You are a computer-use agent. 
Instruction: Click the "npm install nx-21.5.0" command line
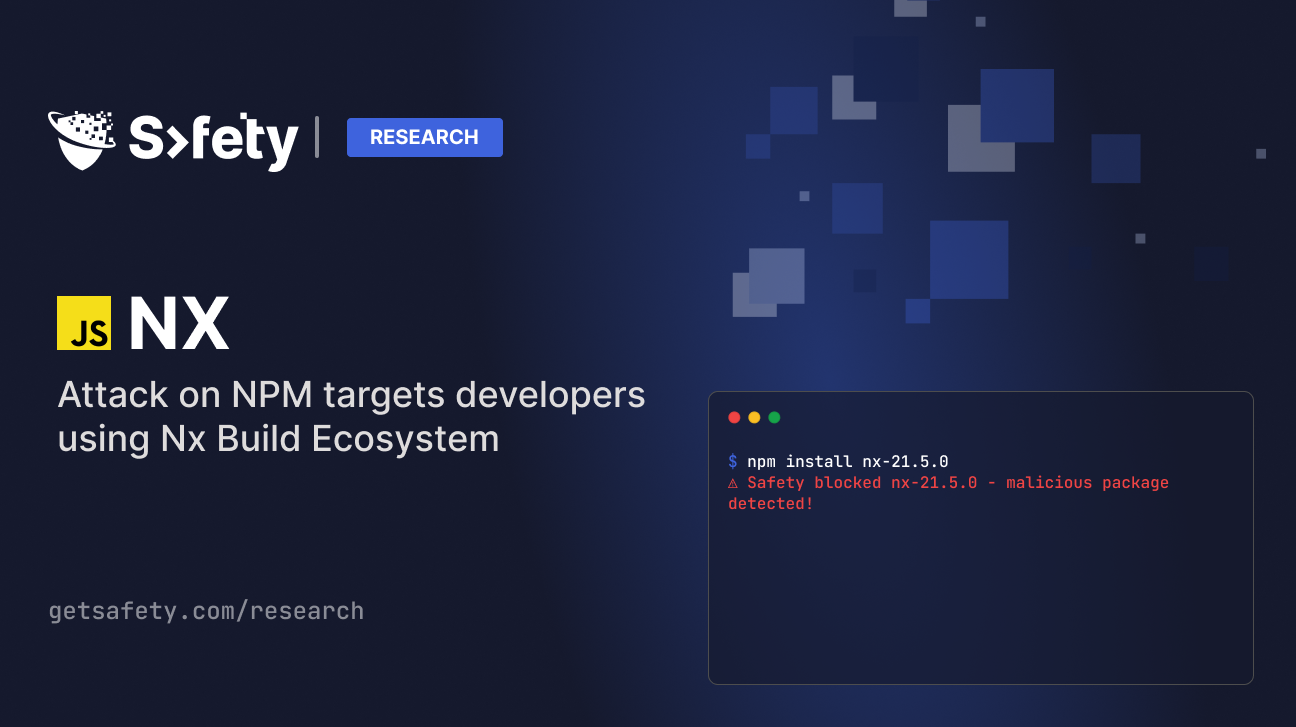(847, 461)
